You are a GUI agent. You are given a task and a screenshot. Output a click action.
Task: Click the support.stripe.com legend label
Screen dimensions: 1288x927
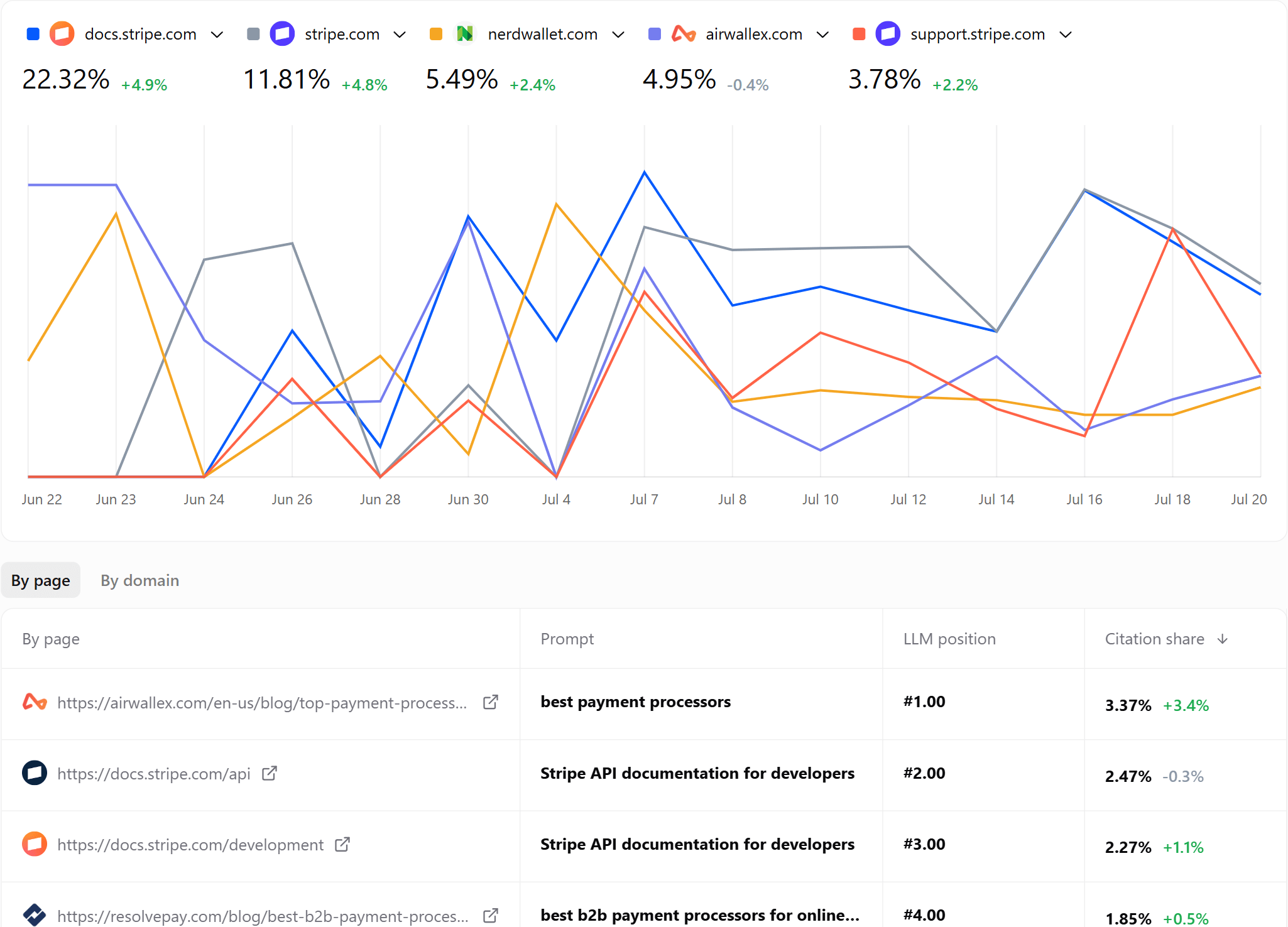tap(978, 34)
